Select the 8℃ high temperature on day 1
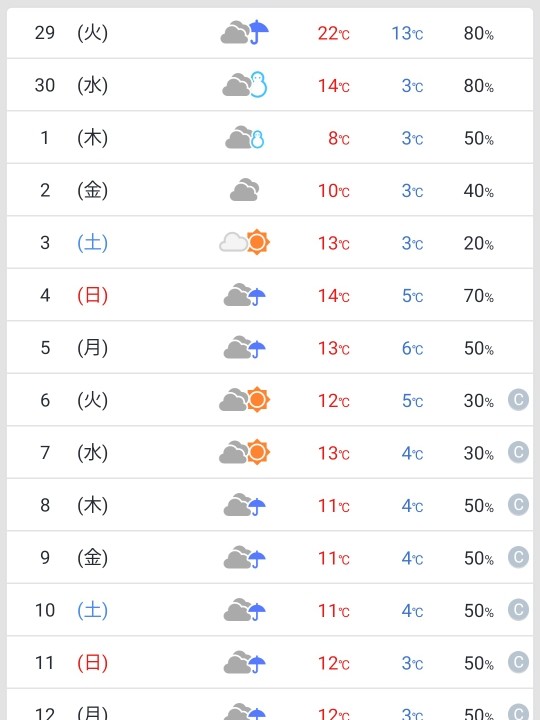 click(339, 138)
